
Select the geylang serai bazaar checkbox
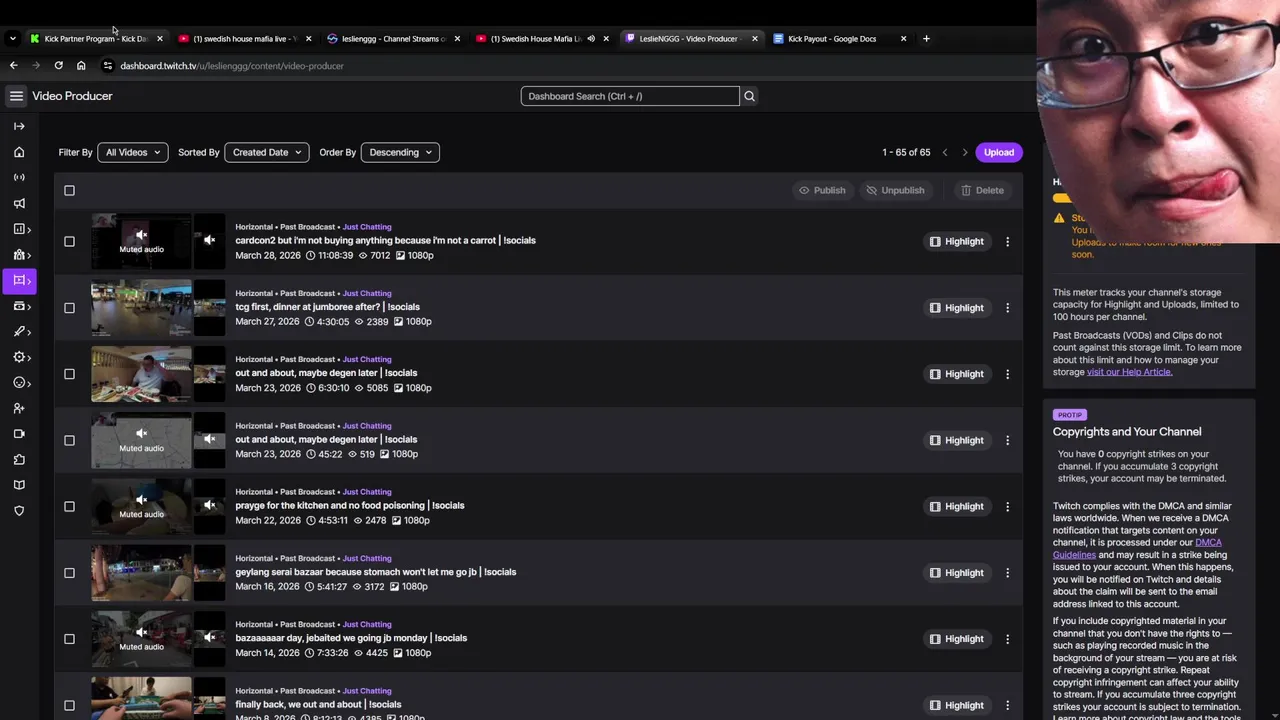click(69, 573)
